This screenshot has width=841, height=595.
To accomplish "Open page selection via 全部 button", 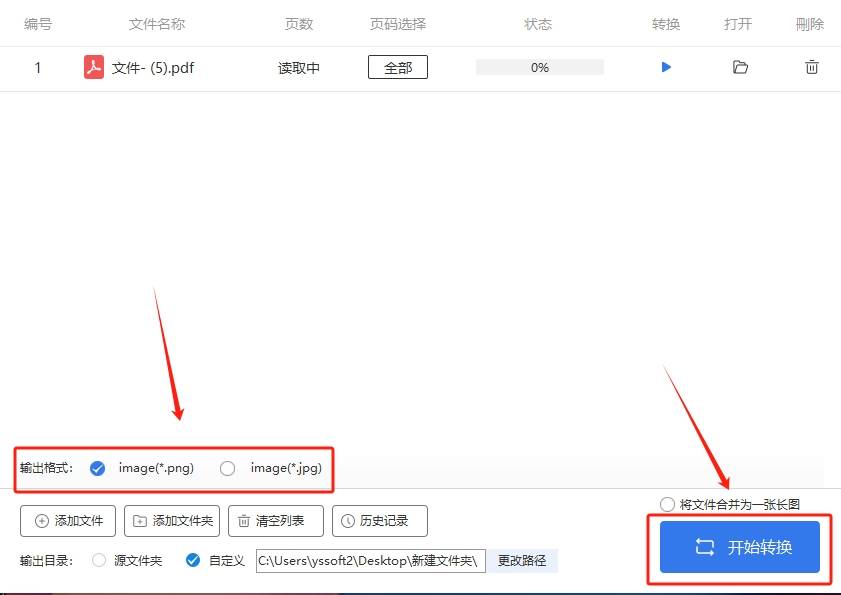I will pos(397,67).
